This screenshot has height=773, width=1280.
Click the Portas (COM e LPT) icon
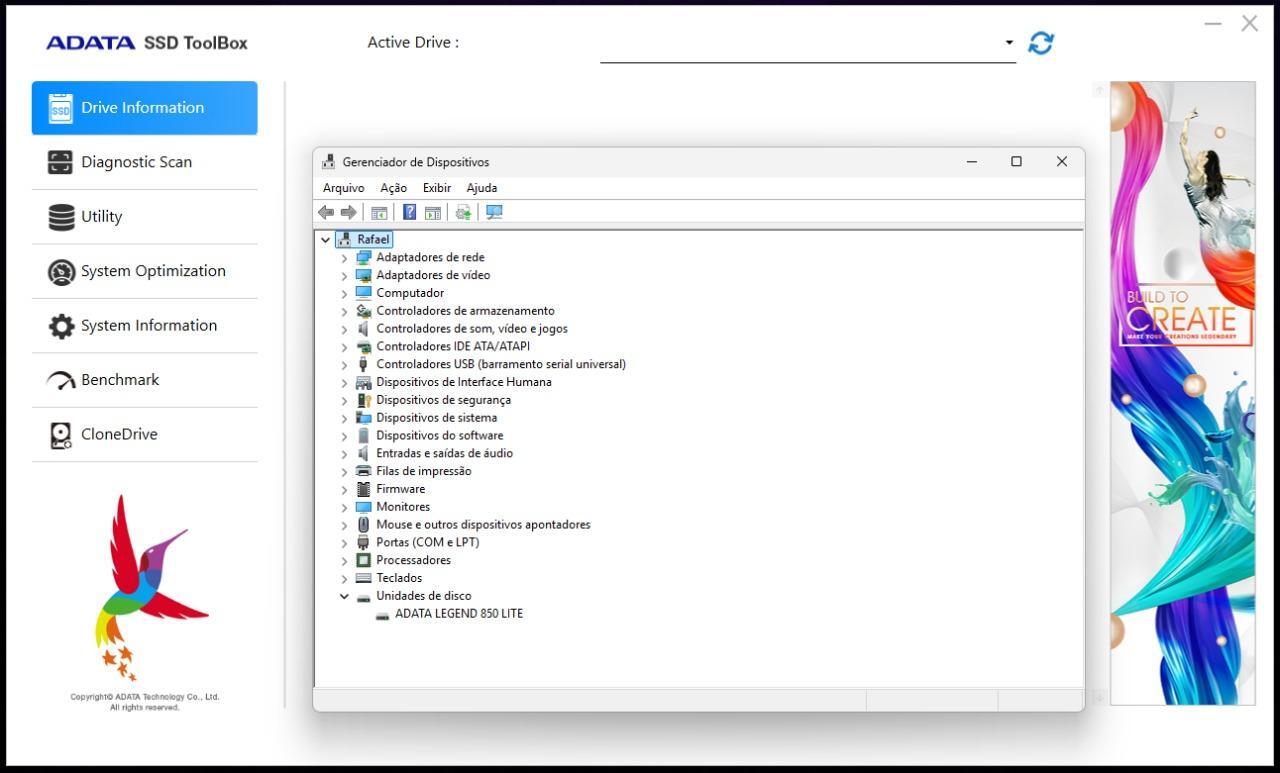pos(363,543)
